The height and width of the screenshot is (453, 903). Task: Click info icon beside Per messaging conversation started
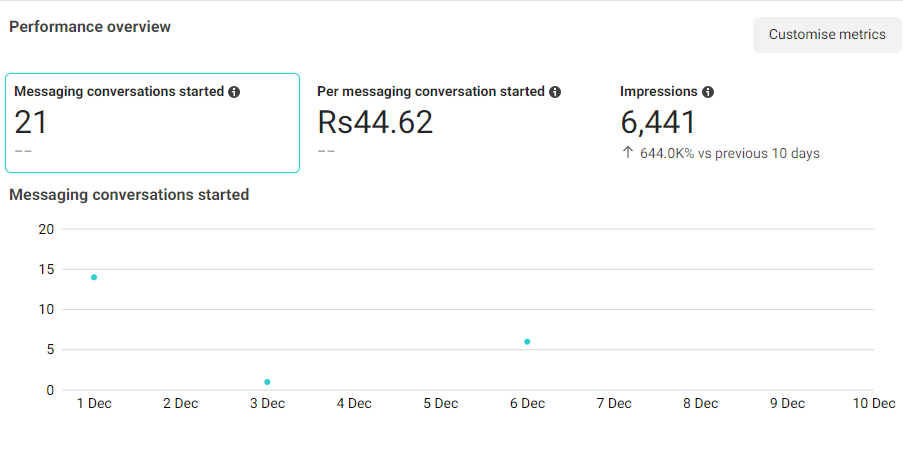tap(555, 92)
